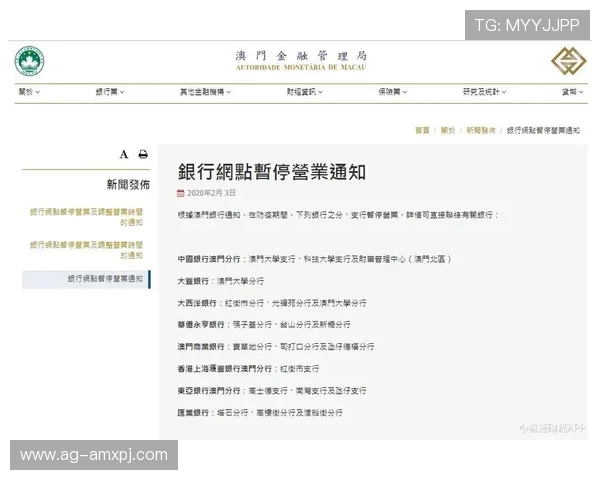
Task: Click the sidebar heading 新聞發佈
Action: pos(128,185)
